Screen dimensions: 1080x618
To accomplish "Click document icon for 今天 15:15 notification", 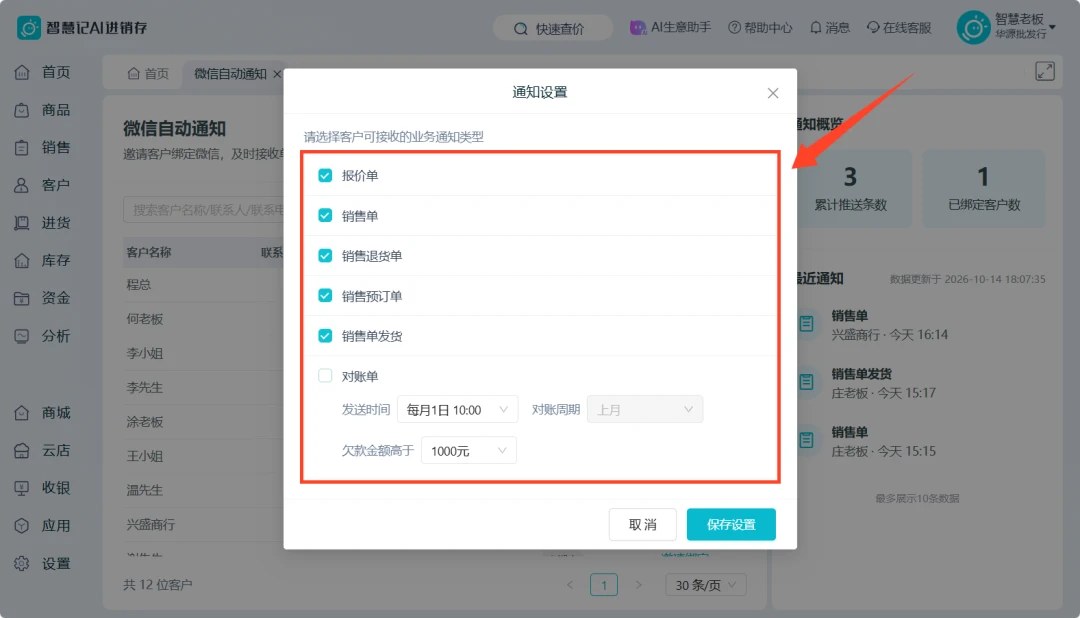I will pyautogui.click(x=807, y=440).
